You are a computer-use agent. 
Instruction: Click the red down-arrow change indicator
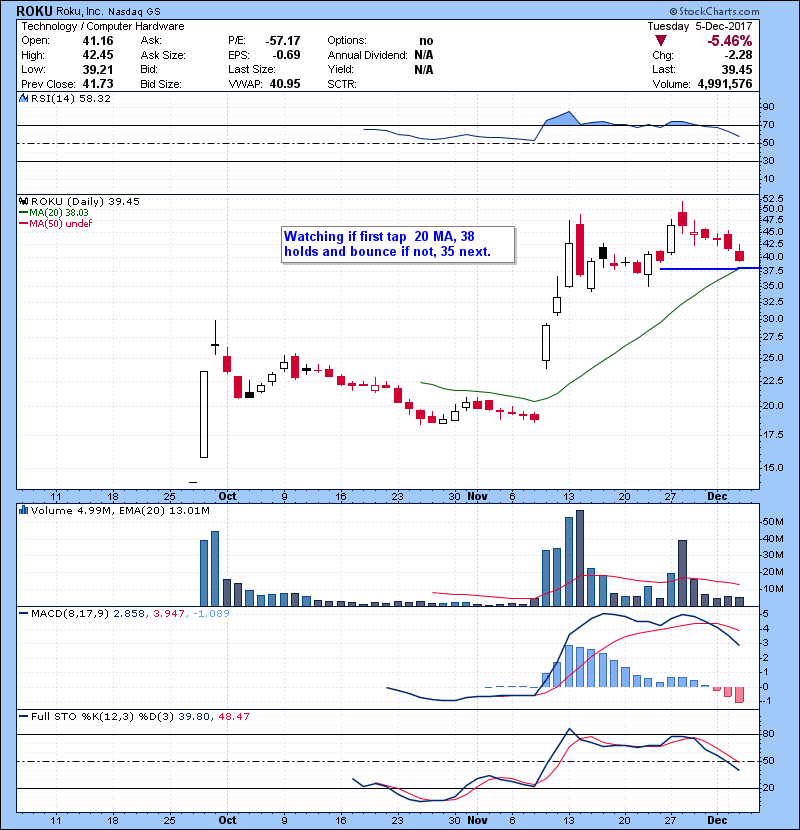[x=661, y=41]
